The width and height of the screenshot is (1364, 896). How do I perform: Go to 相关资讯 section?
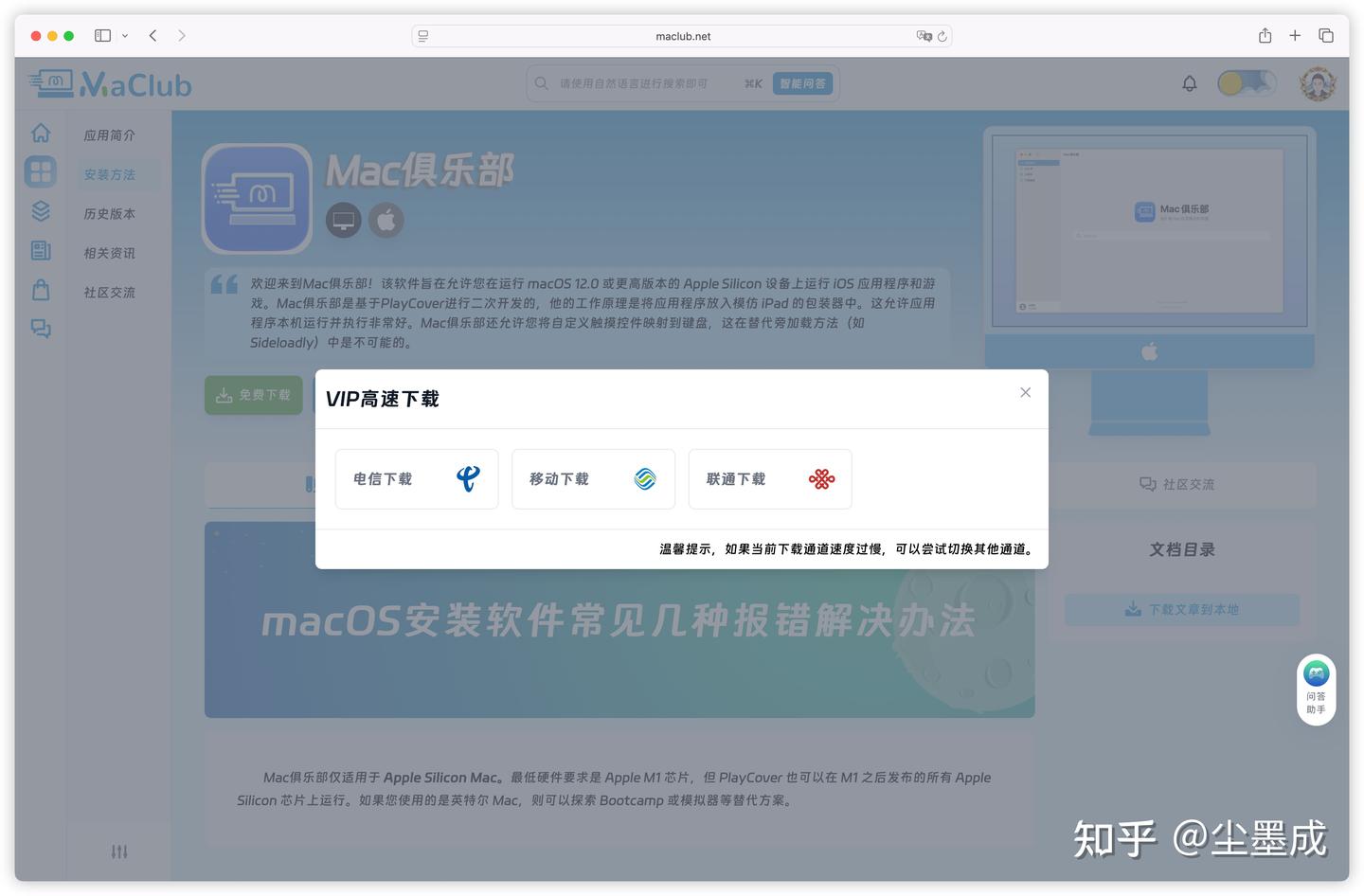click(x=110, y=253)
